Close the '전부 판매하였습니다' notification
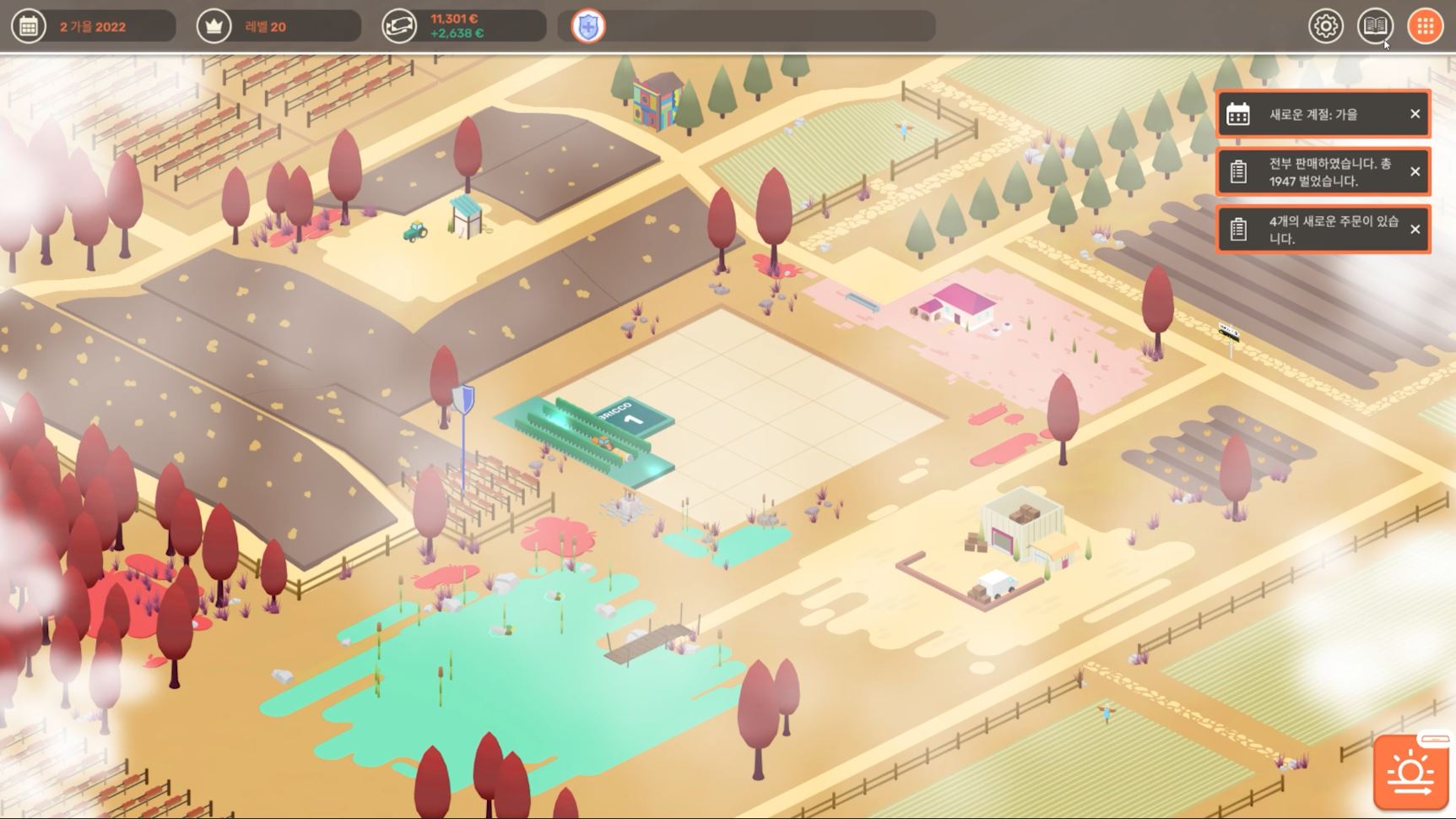Image resolution: width=1456 pixels, height=819 pixels. click(x=1415, y=171)
